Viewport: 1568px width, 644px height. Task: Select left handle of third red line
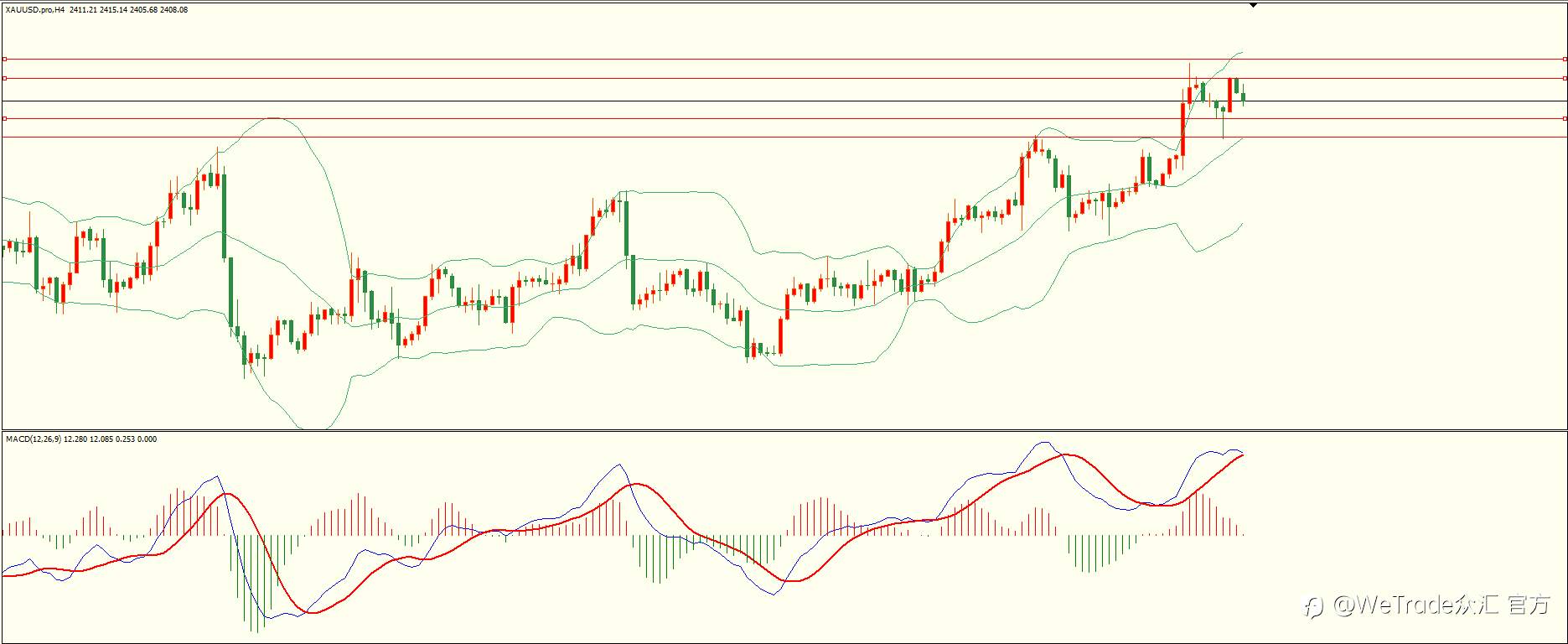pyautogui.click(x=4, y=118)
